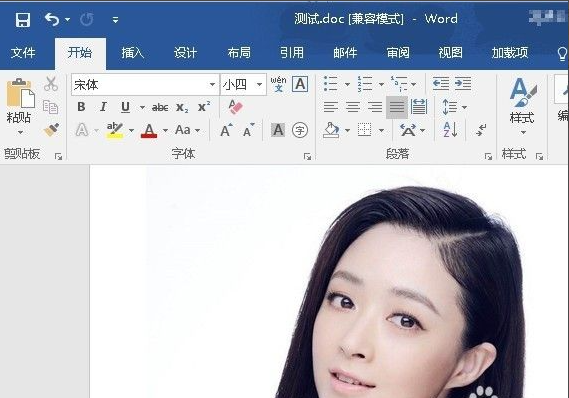Go to the 引用 ribbon tab
569x398 pixels.
tap(292, 53)
